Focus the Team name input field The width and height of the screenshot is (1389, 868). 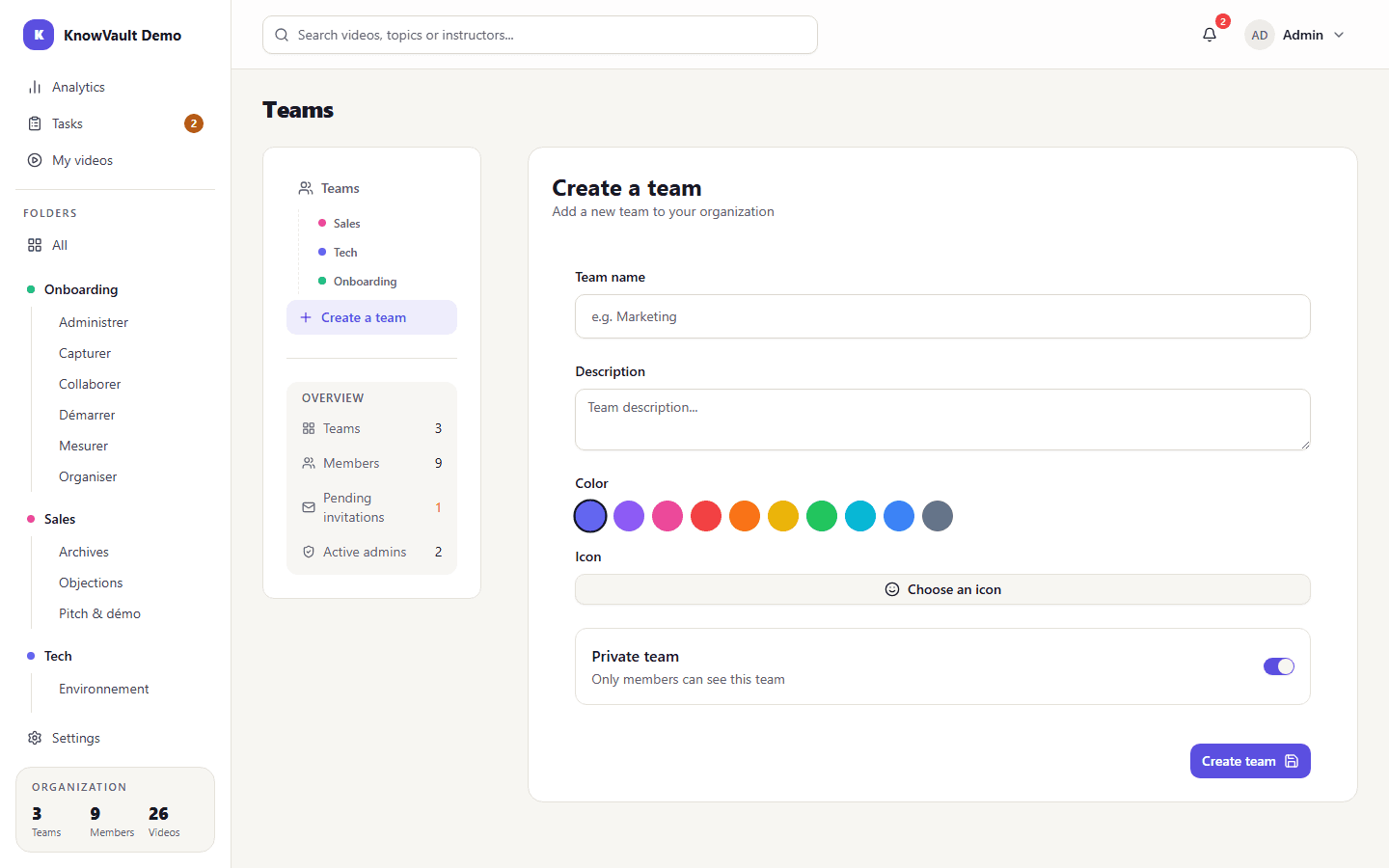tap(942, 316)
